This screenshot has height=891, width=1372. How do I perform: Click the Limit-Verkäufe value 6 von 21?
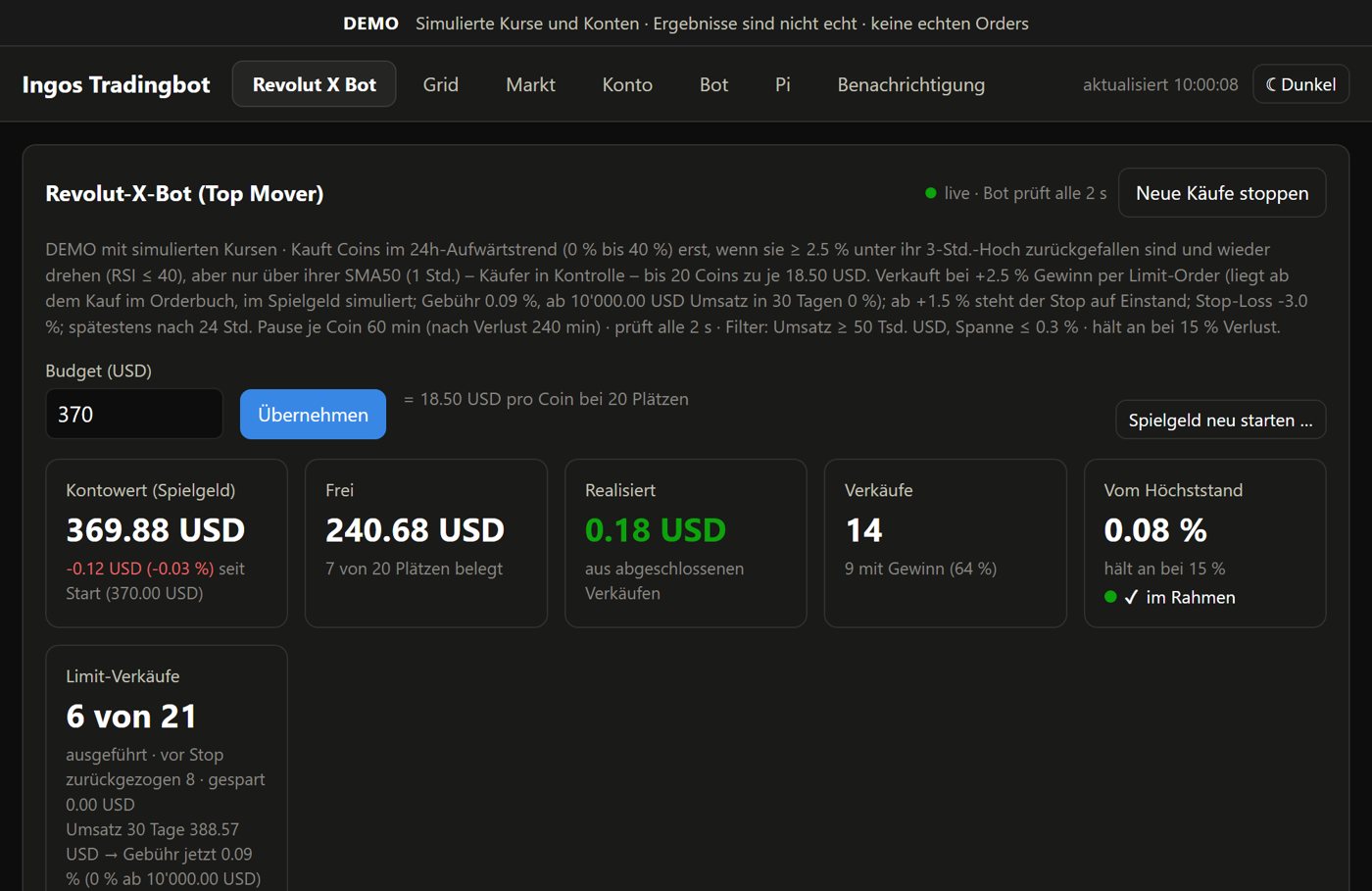pos(130,717)
